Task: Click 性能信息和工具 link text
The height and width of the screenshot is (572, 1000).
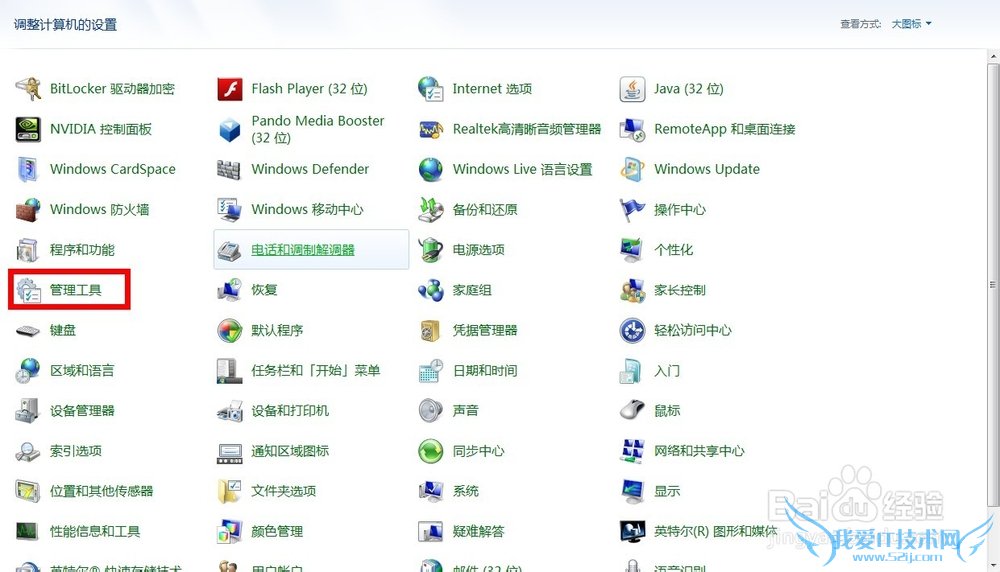Action: coord(95,531)
